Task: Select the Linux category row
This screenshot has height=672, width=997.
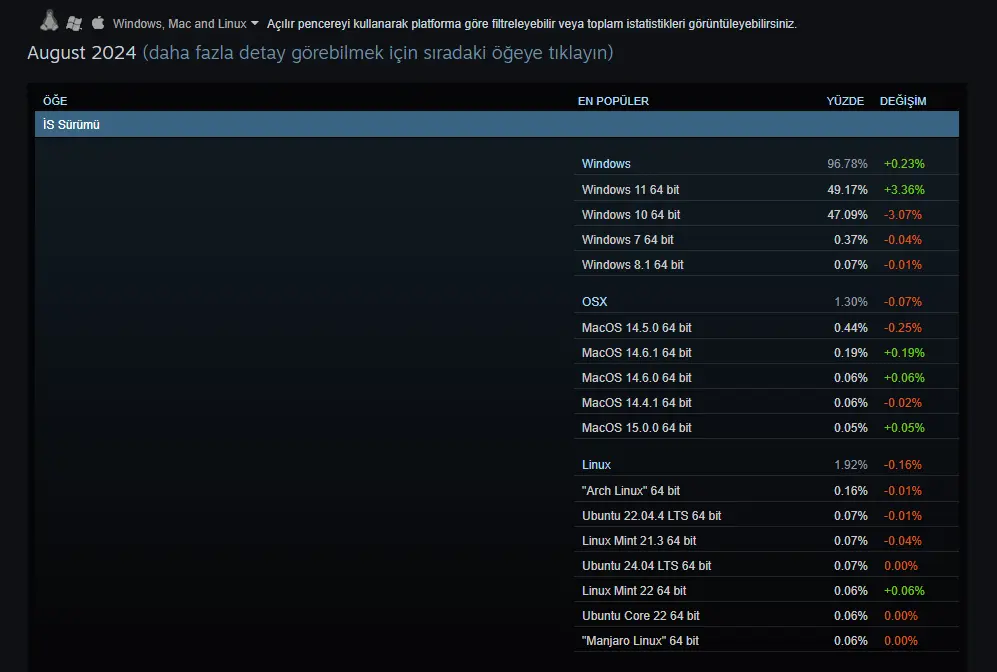Action: pyautogui.click(x=766, y=465)
